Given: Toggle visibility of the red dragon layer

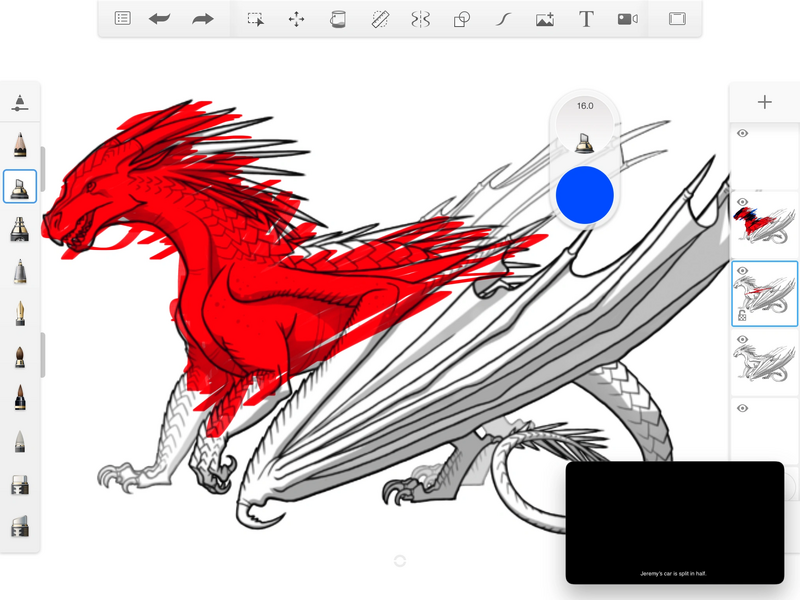Looking at the screenshot, I should point(743,201).
